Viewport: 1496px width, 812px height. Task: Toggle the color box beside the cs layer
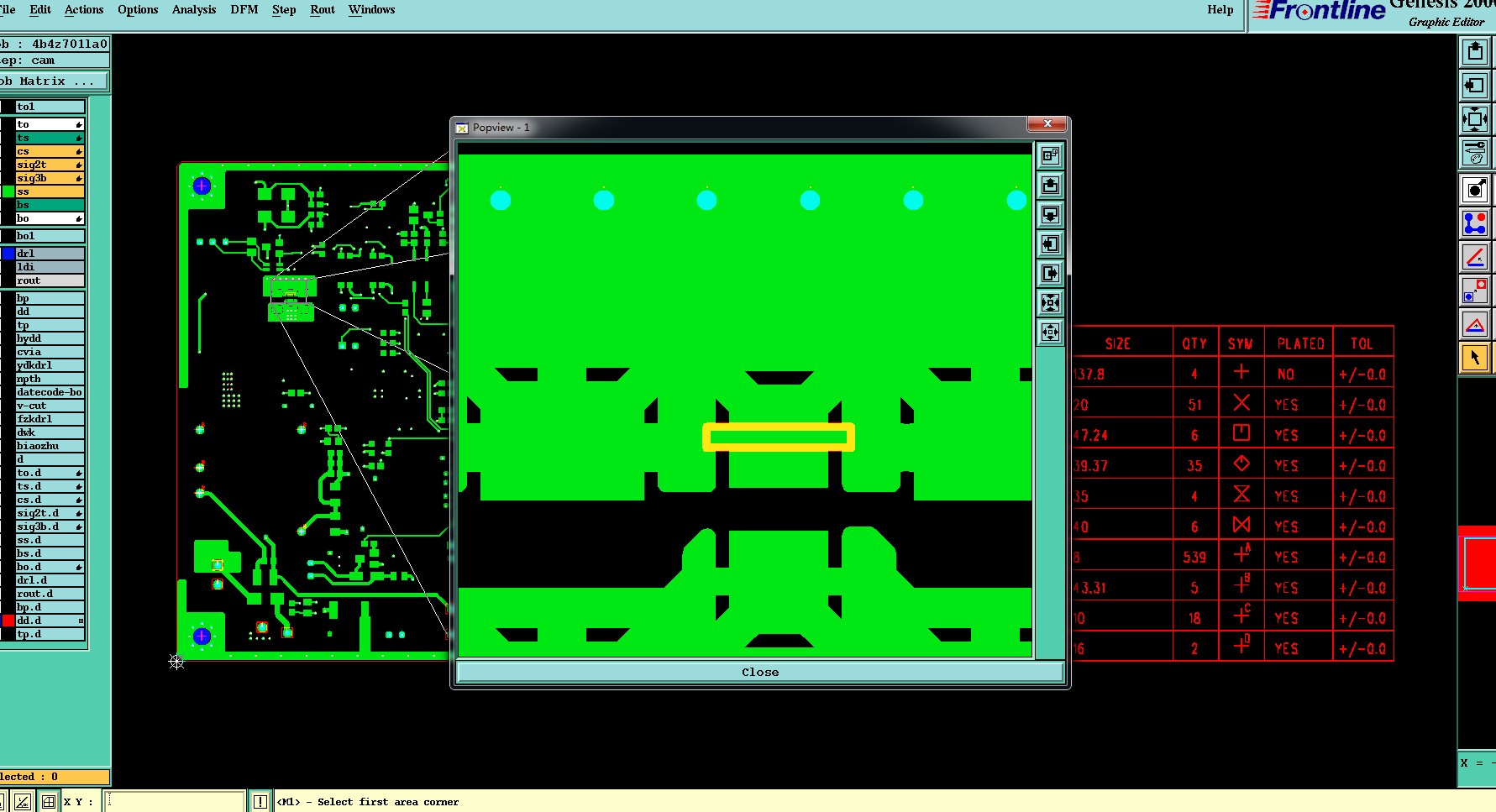pos(8,151)
